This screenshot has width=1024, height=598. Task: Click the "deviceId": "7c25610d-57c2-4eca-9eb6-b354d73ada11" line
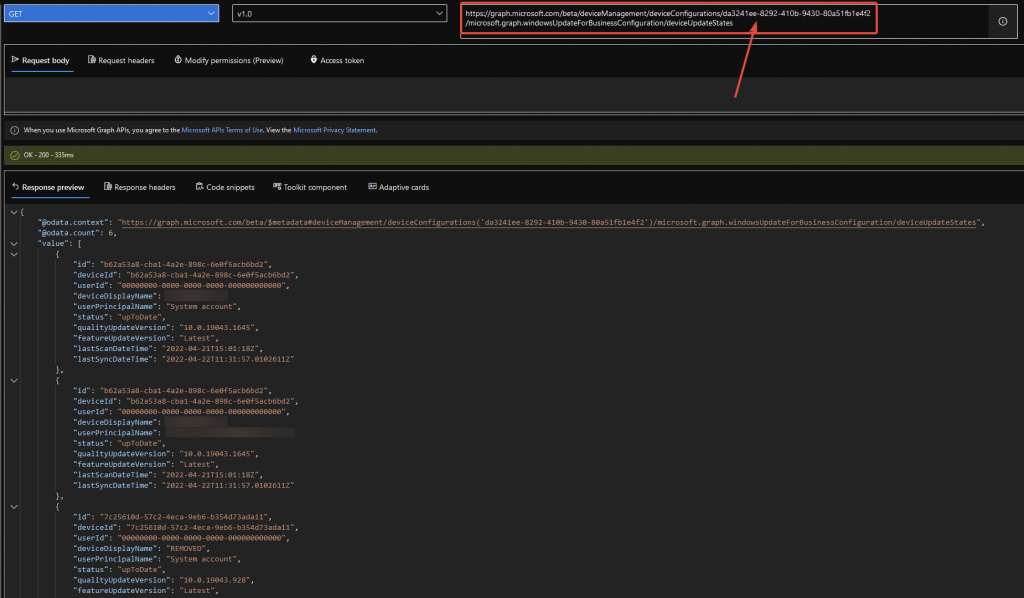(x=185, y=527)
